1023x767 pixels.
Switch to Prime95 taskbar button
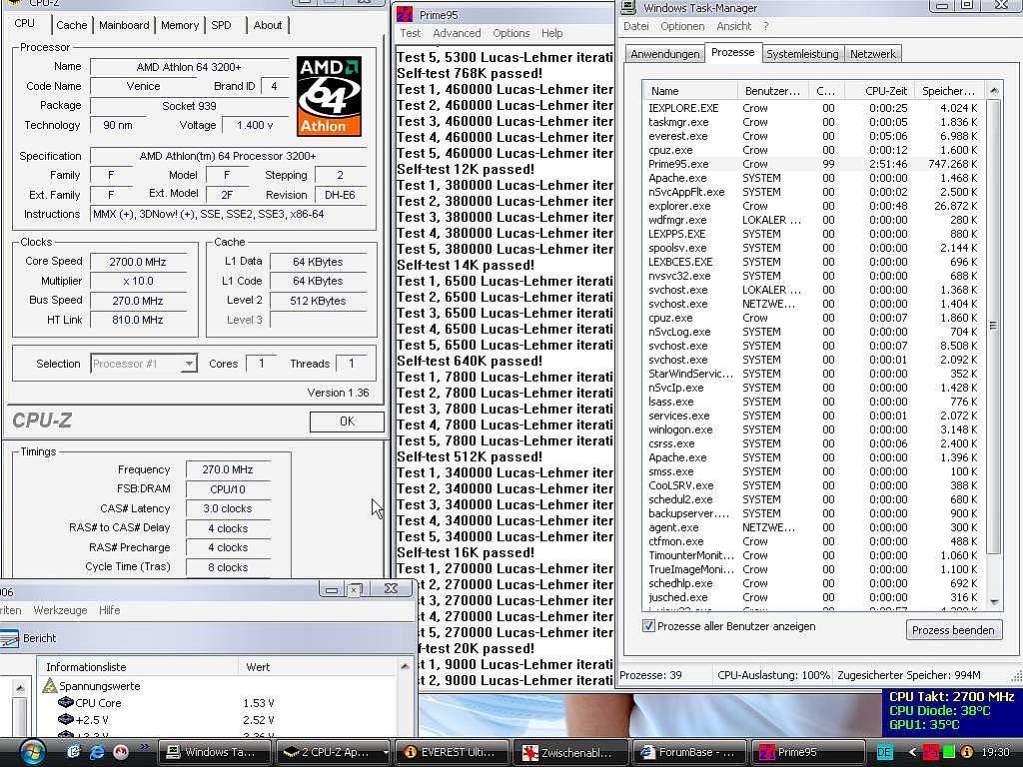(808, 752)
